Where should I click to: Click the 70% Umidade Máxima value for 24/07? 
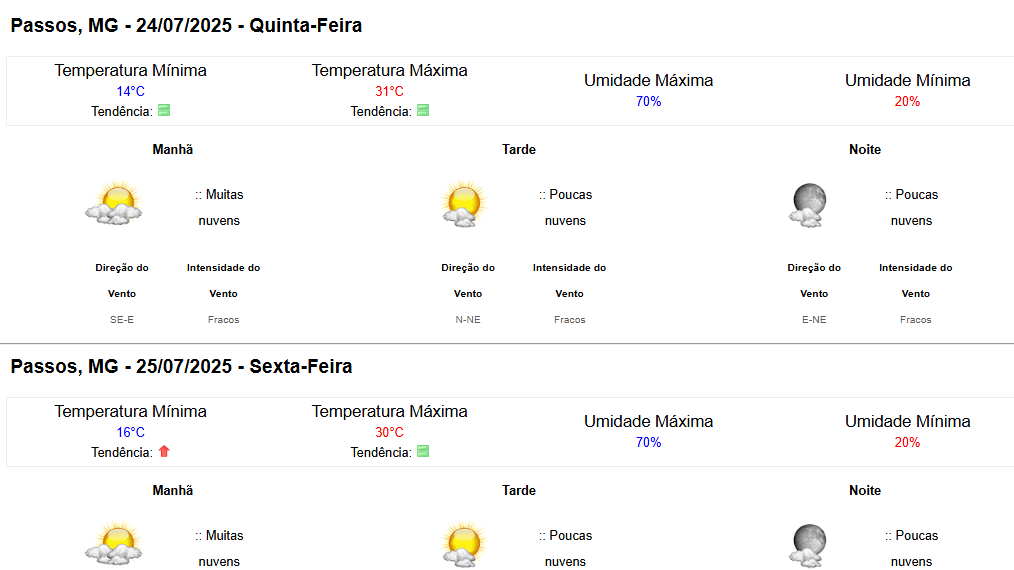[x=649, y=102]
